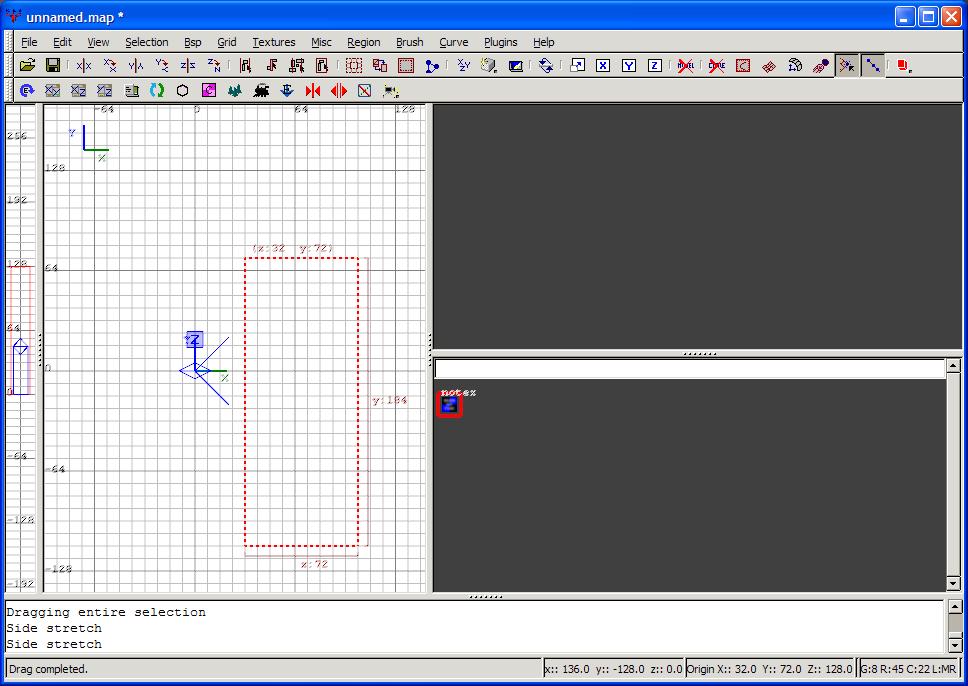Click the patch wireframe mesh icon
The image size is (968, 686).
click(769, 65)
